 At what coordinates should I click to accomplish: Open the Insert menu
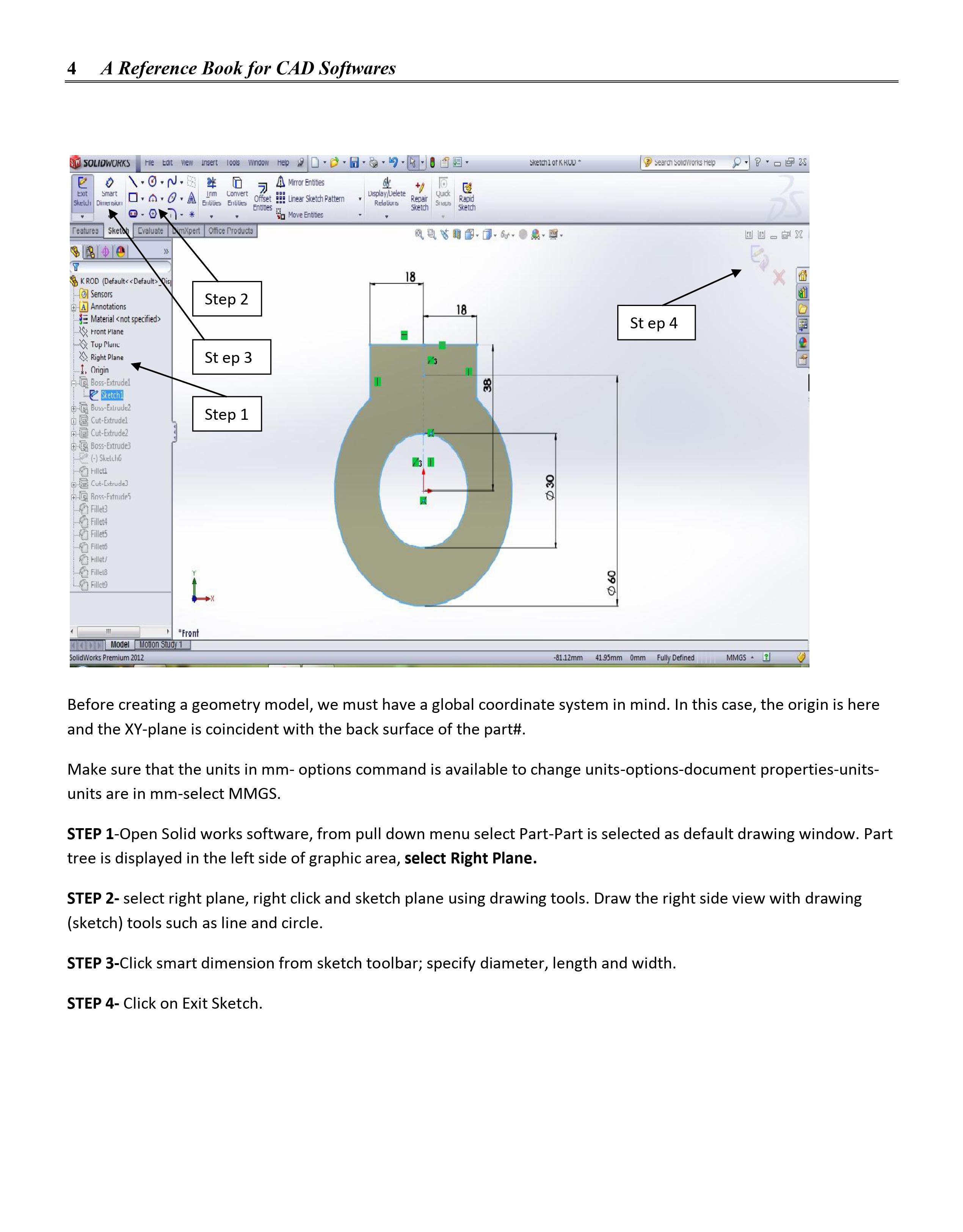(x=209, y=163)
